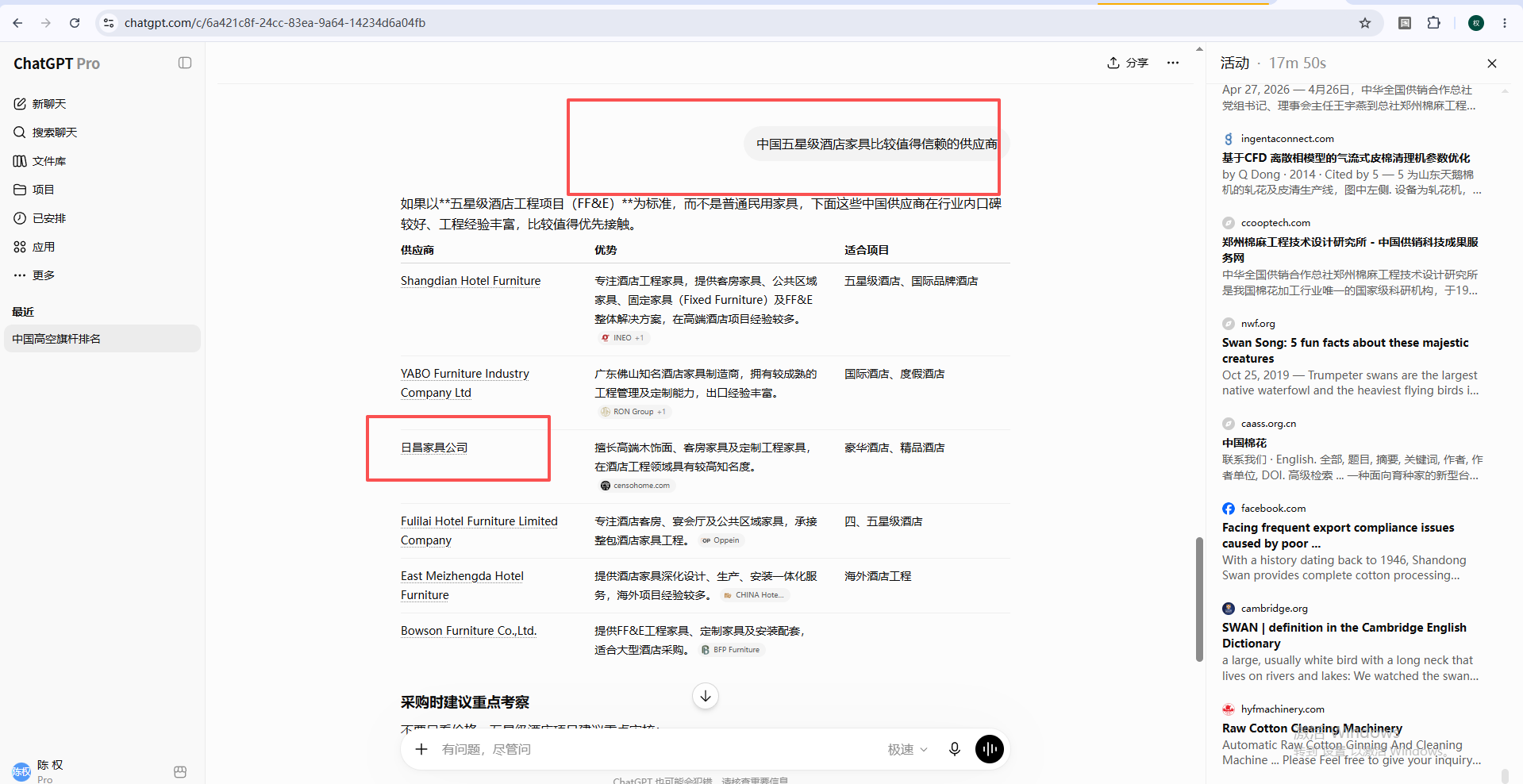Open the browser profile avatar

tap(1476, 23)
